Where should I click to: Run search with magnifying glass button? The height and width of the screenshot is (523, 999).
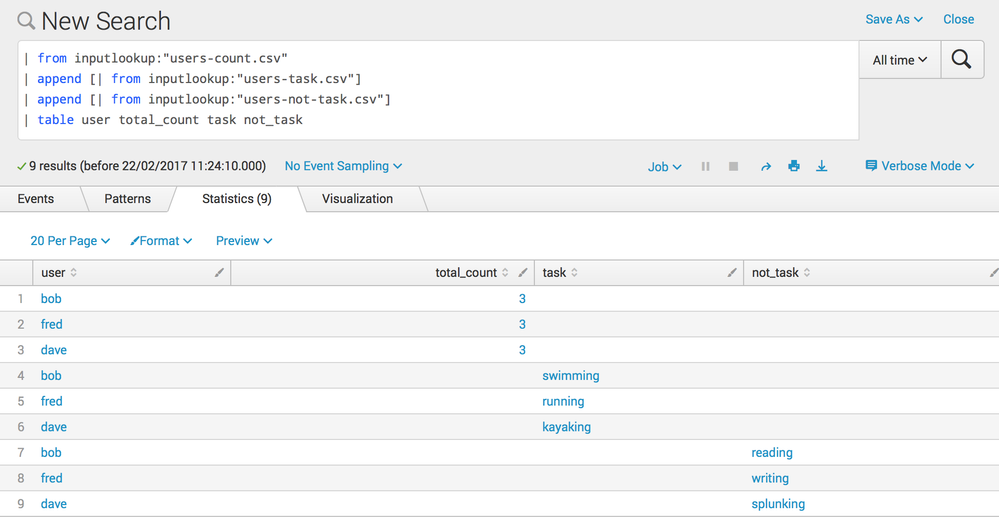pos(961,60)
